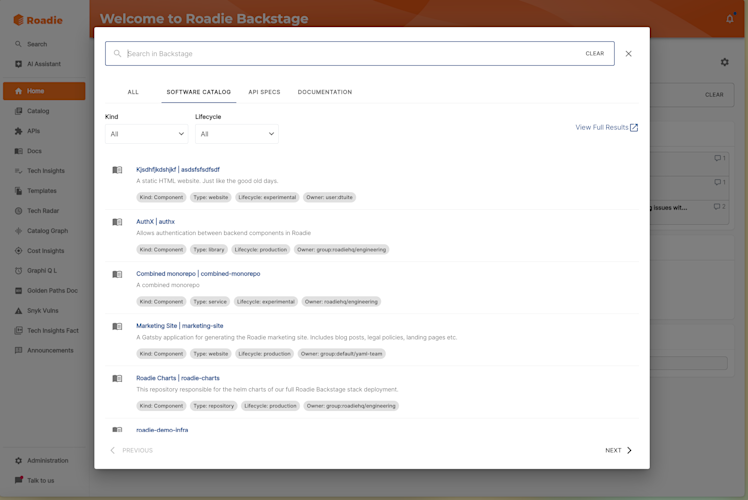Viewport: 748px width, 500px height.
Task: Open Tech Insights sidebar item
Action: (40, 171)
